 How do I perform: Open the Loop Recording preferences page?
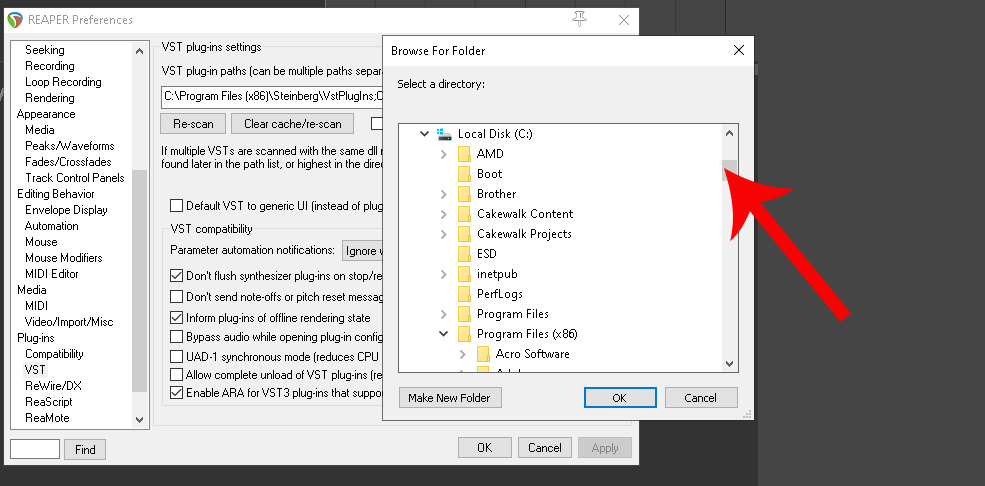(x=63, y=82)
